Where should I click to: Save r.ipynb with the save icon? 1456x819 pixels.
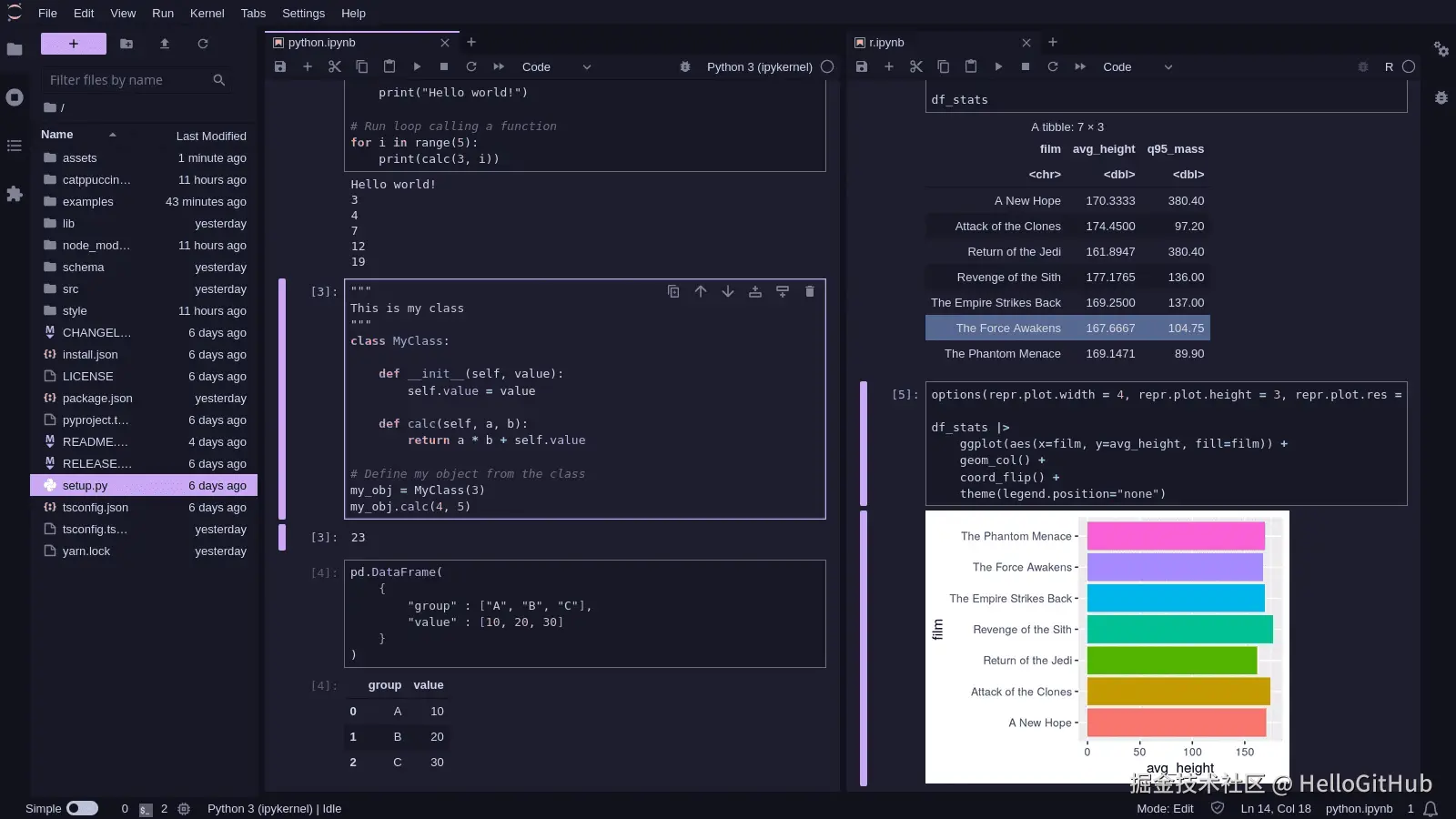pyautogui.click(x=862, y=66)
